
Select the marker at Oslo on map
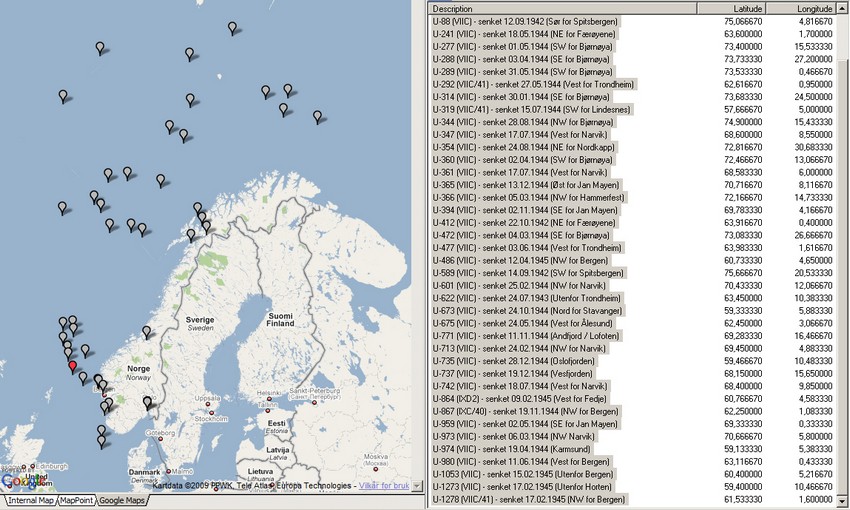point(147,403)
